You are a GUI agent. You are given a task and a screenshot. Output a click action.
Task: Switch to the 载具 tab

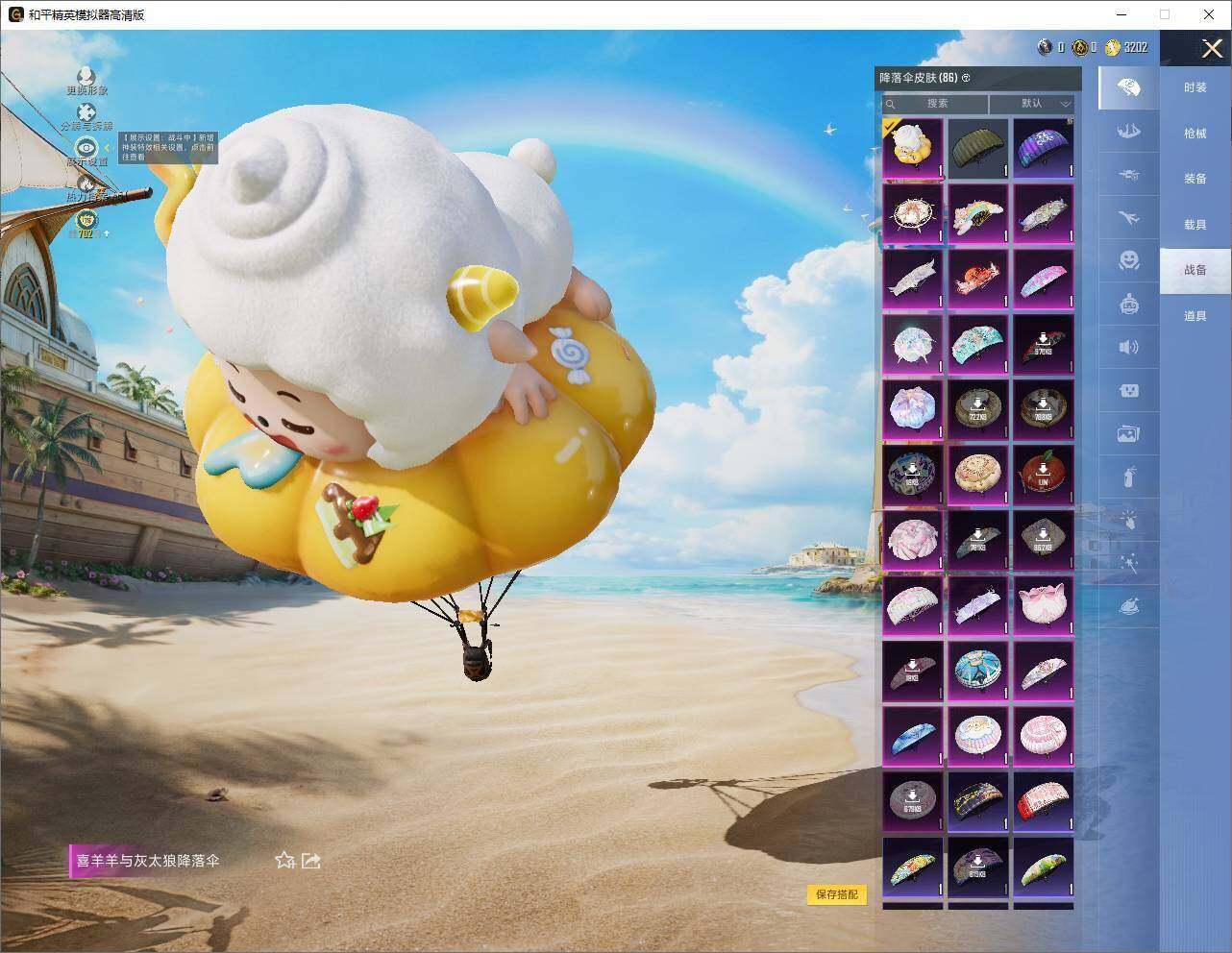1195,225
